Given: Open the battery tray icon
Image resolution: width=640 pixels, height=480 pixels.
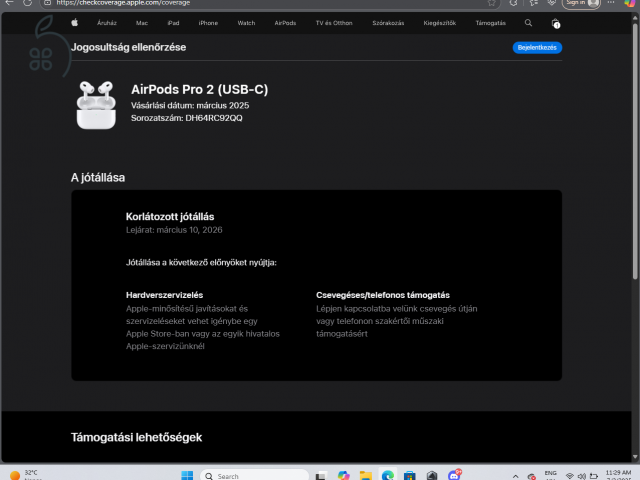Looking at the screenshot, I should pos(594,476).
